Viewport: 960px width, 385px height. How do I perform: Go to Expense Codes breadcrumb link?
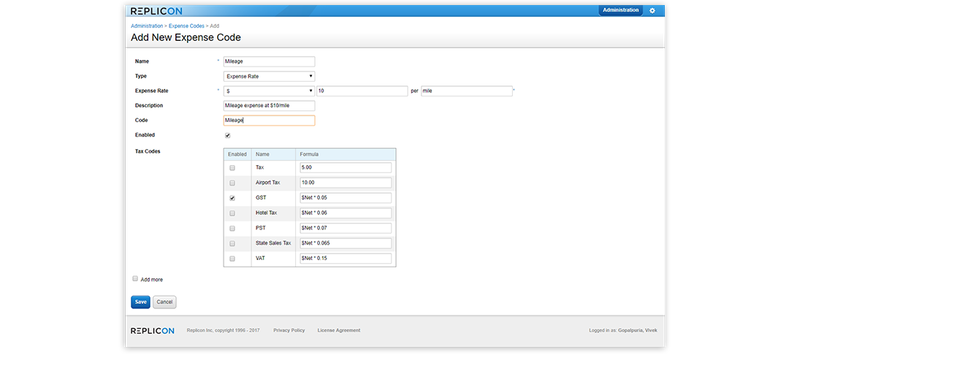click(x=187, y=26)
